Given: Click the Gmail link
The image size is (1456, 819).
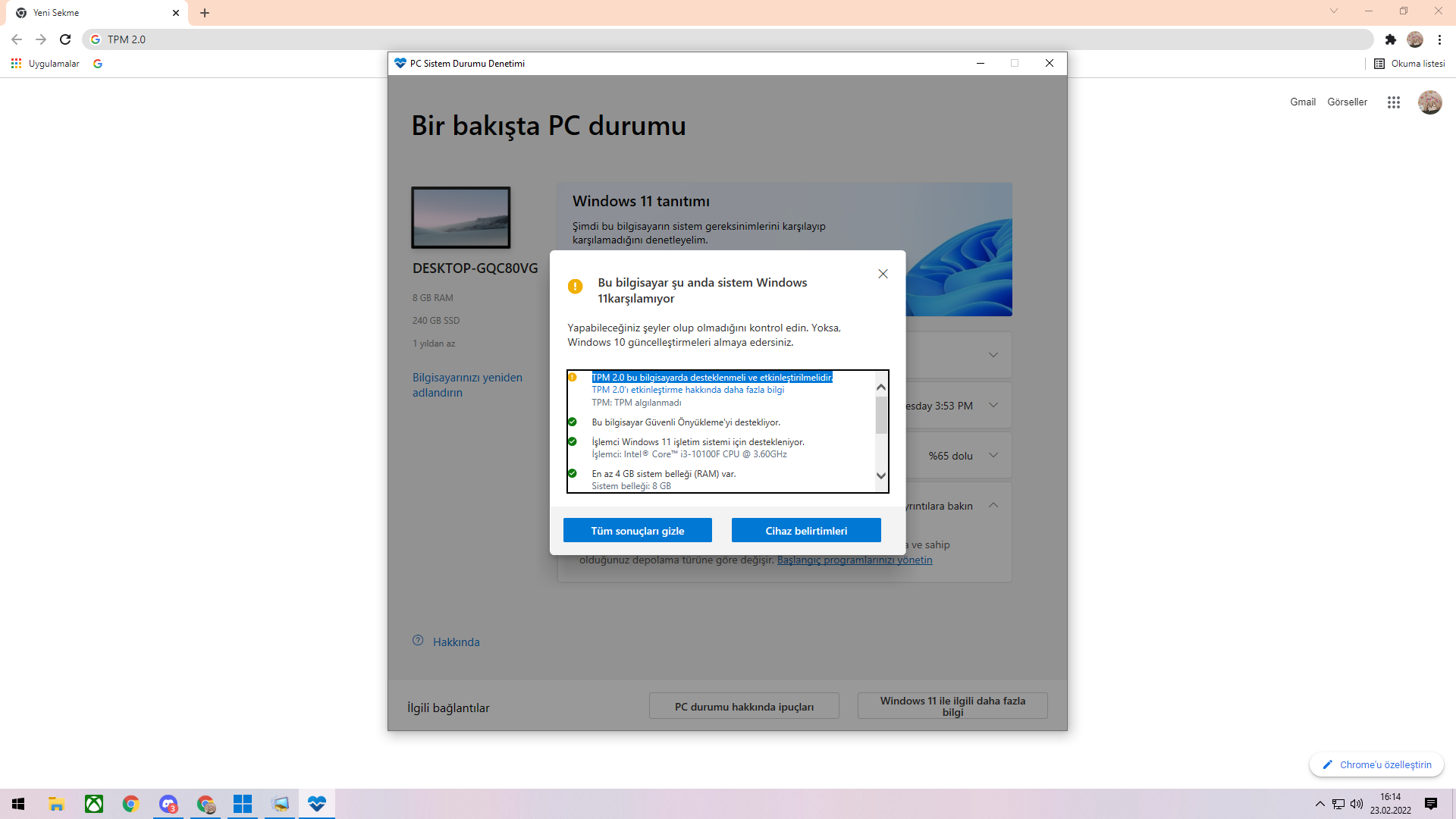Looking at the screenshot, I should pyautogui.click(x=1303, y=102).
